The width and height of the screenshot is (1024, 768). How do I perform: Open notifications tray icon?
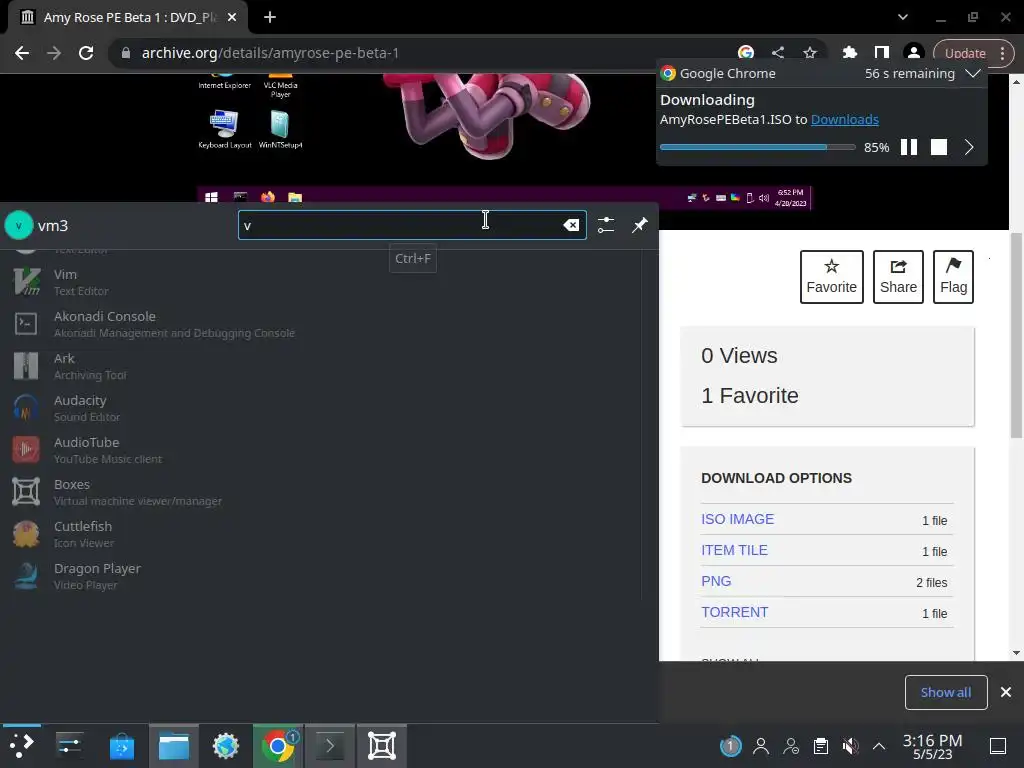point(730,746)
